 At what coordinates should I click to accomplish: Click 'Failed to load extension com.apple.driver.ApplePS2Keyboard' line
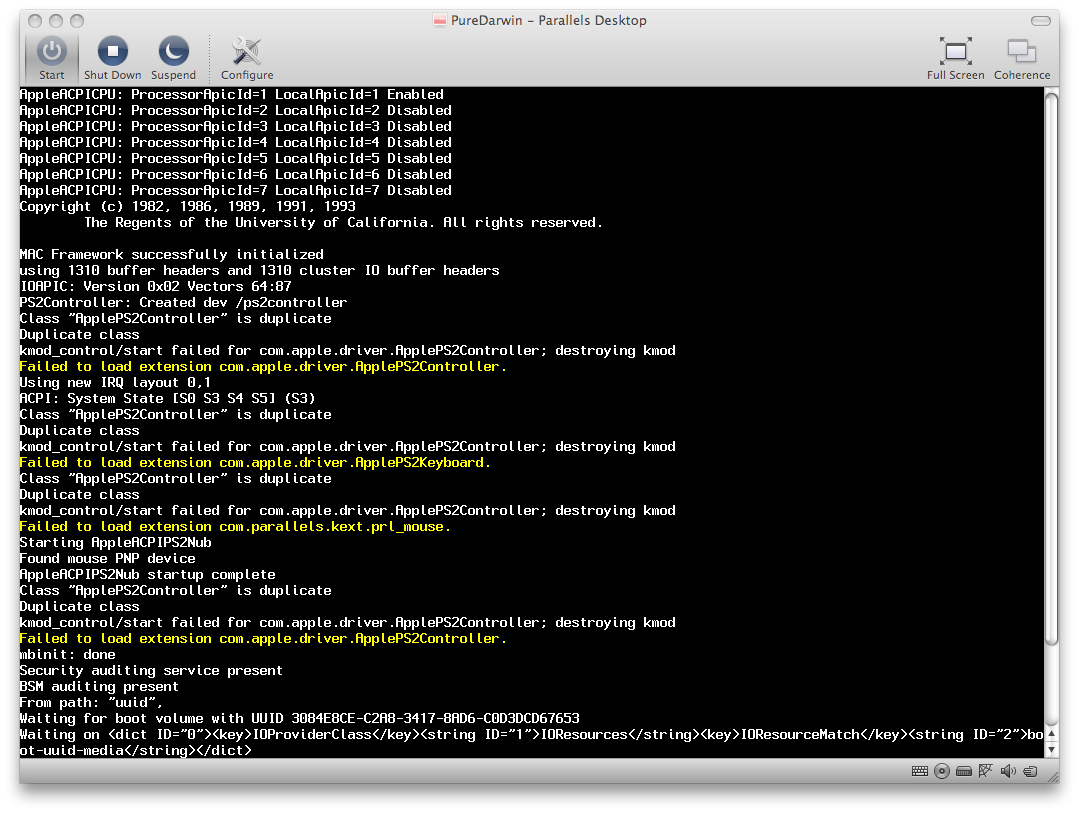255,463
